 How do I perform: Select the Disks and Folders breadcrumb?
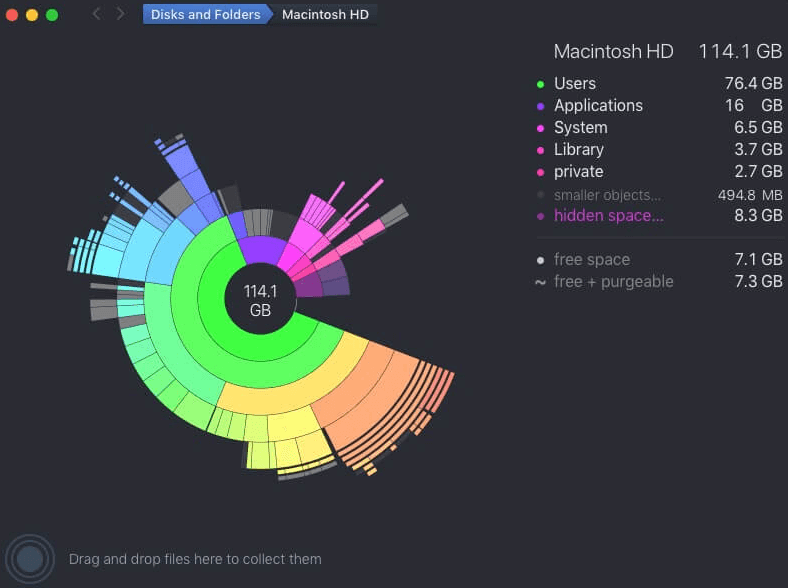pos(205,14)
